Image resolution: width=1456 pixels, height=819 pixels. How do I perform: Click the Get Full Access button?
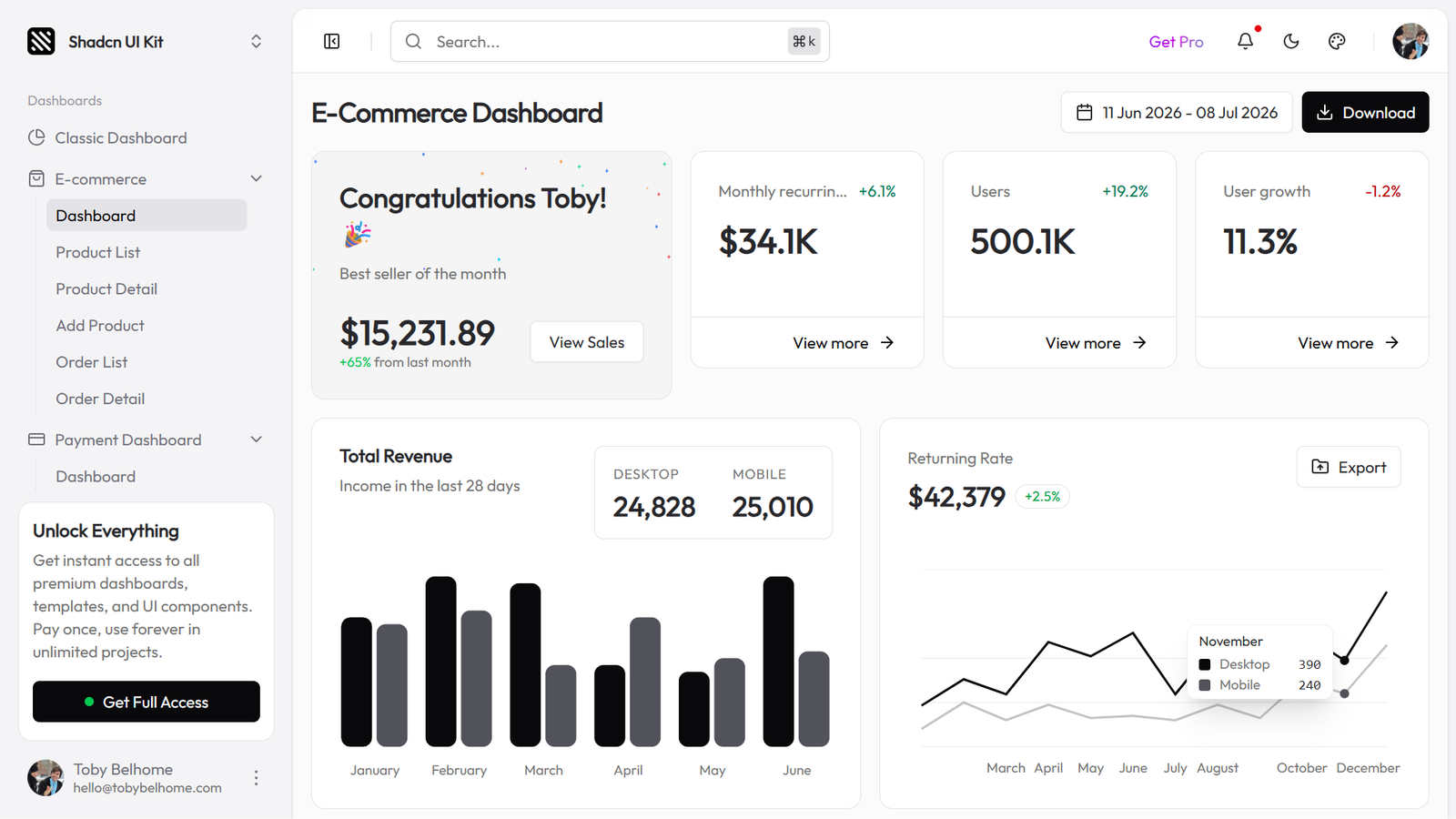click(147, 702)
